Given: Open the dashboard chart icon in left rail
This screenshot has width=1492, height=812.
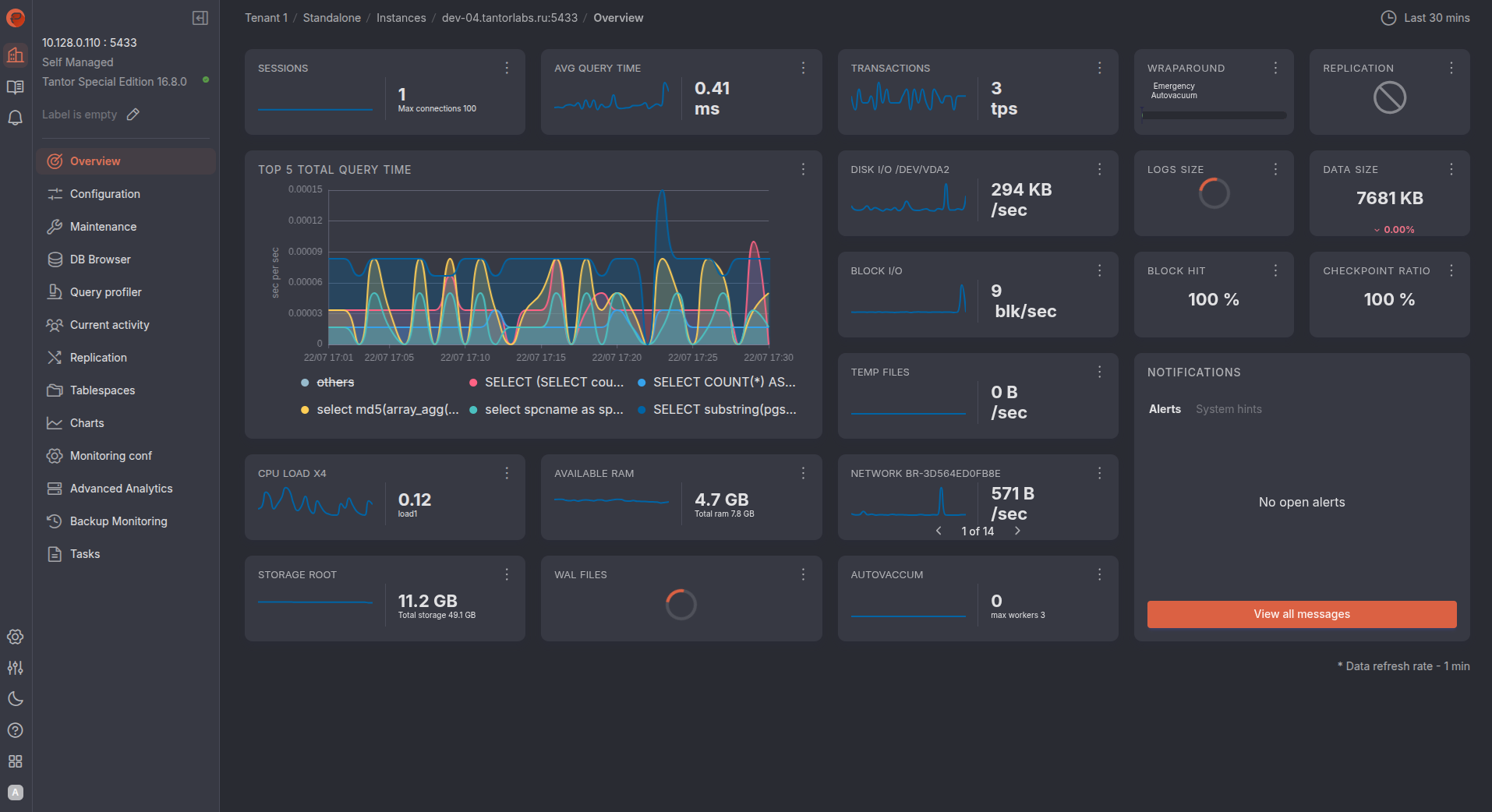Looking at the screenshot, I should point(16,55).
